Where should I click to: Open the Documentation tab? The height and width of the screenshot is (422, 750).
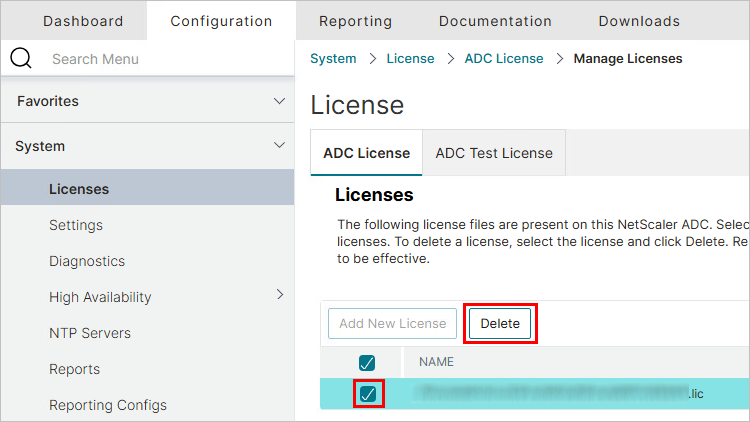coord(495,21)
